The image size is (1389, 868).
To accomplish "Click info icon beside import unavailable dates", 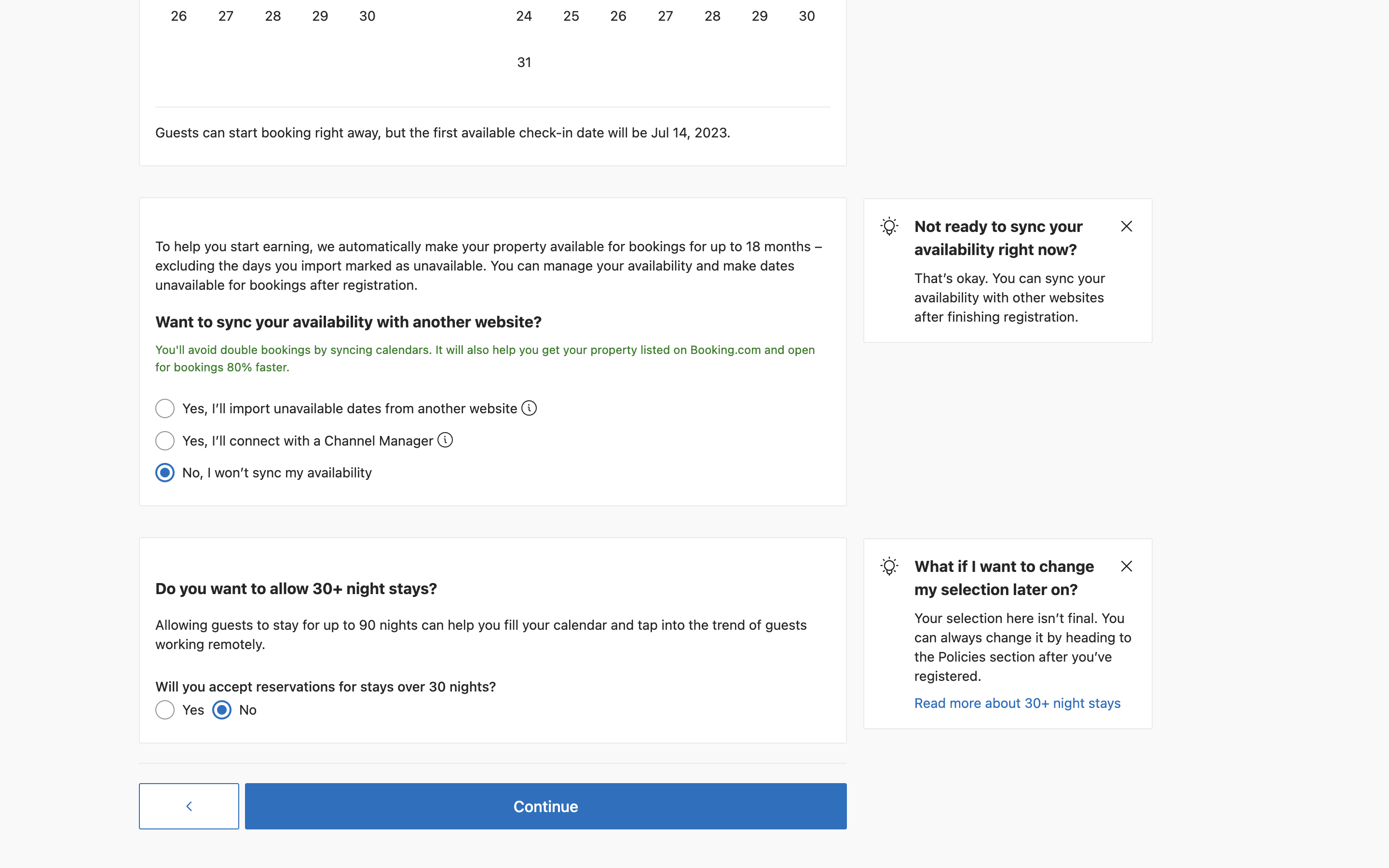I will pos(529,408).
